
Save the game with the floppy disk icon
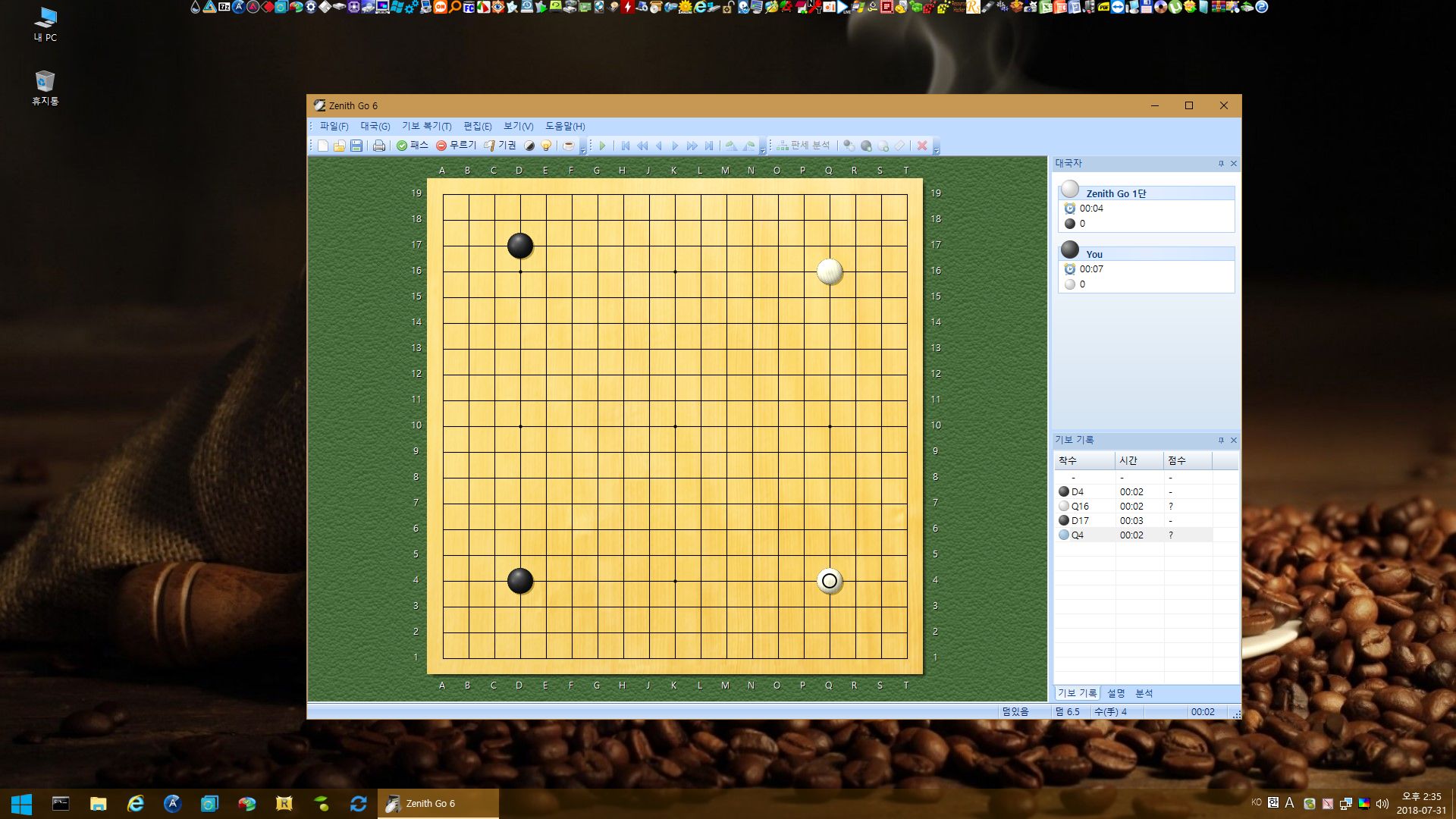tap(356, 146)
